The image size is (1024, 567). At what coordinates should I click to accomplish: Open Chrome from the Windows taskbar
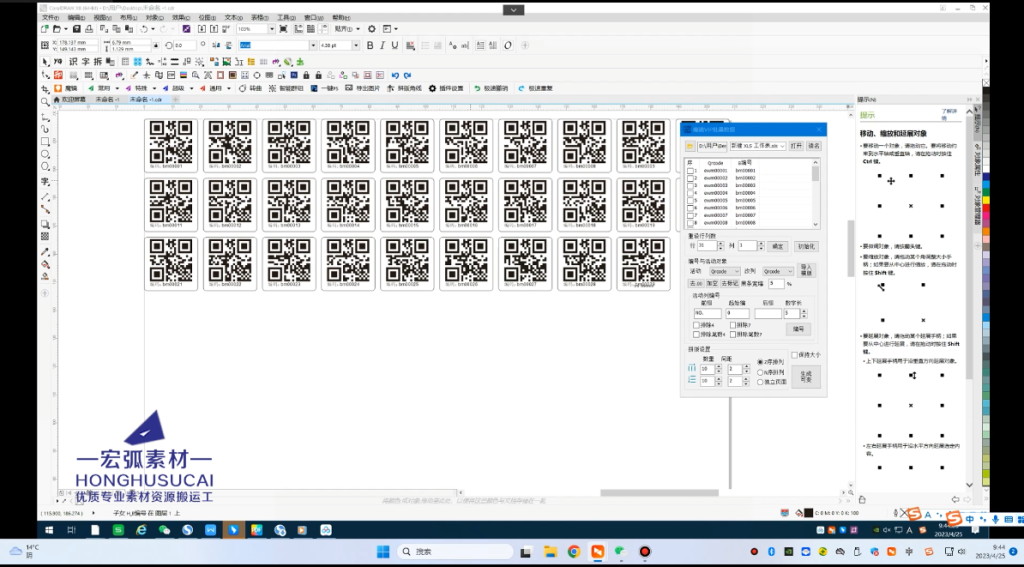574,551
